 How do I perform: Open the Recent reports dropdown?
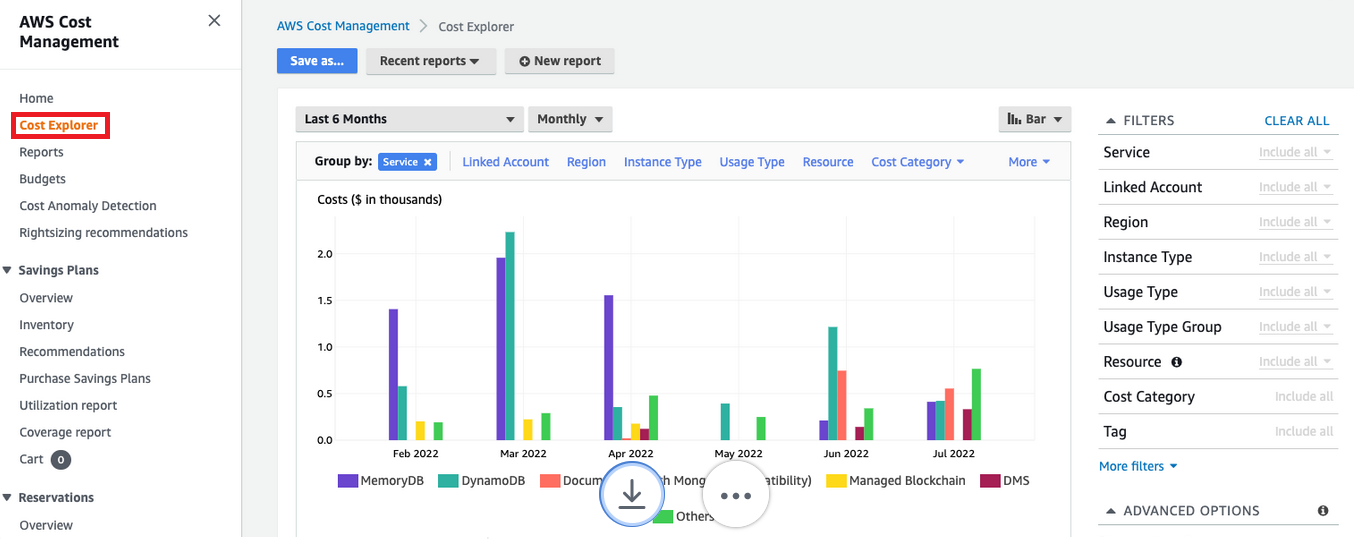tap(430, 61)
